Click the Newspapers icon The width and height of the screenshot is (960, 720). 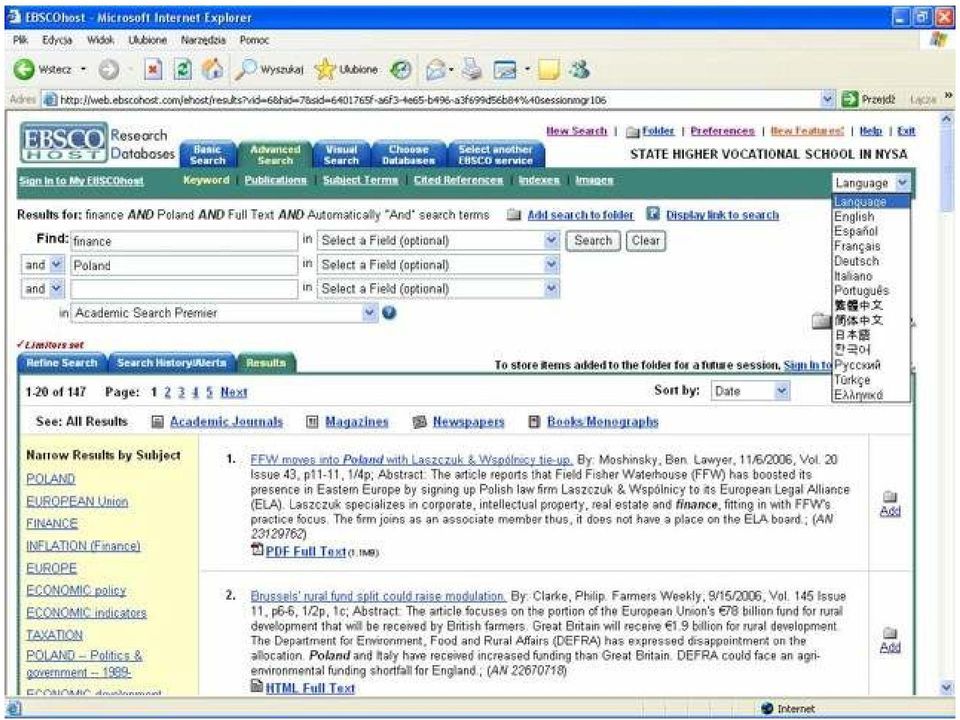click(x=419, y=422)
